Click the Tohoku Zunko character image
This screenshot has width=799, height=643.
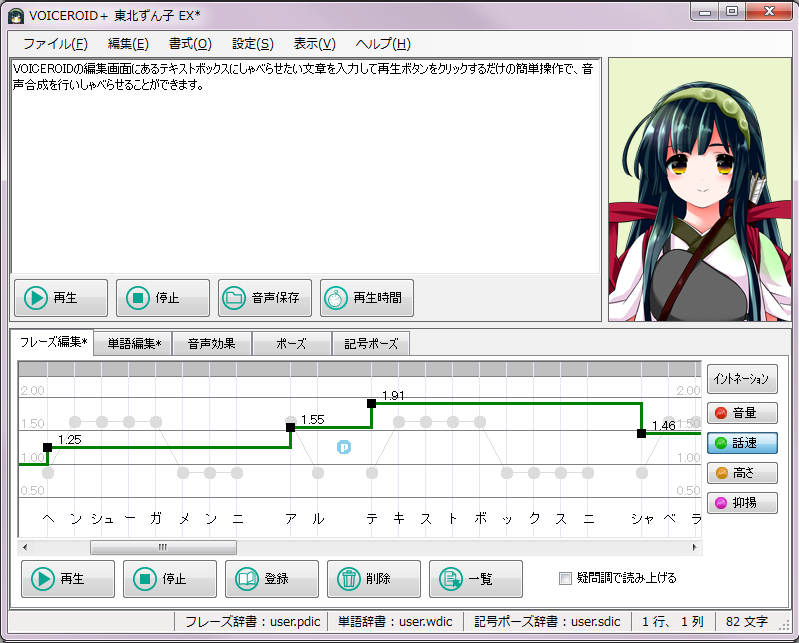click(x=700, y=190)
